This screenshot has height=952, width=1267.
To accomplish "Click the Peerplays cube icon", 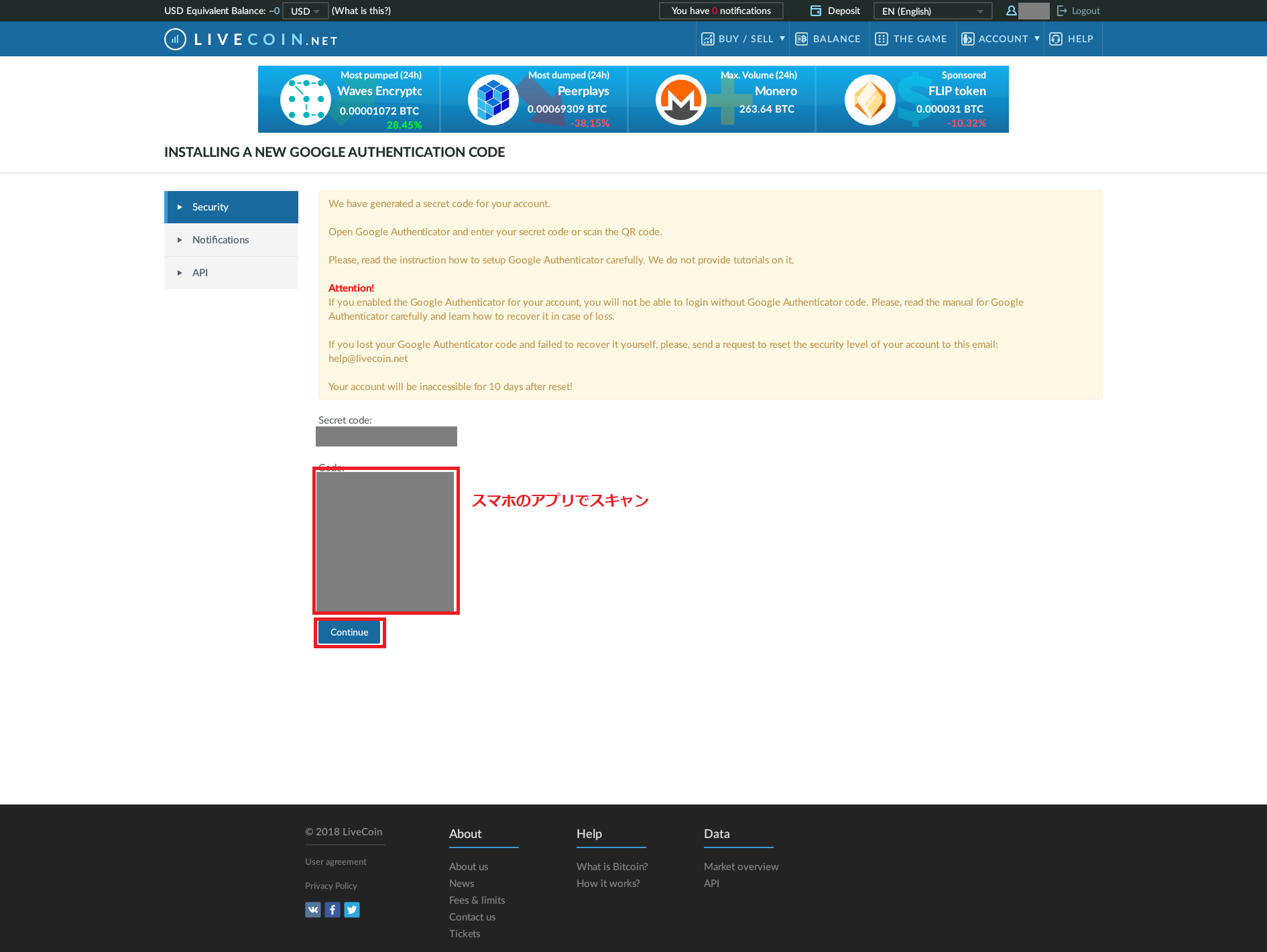I will (493, 100).
